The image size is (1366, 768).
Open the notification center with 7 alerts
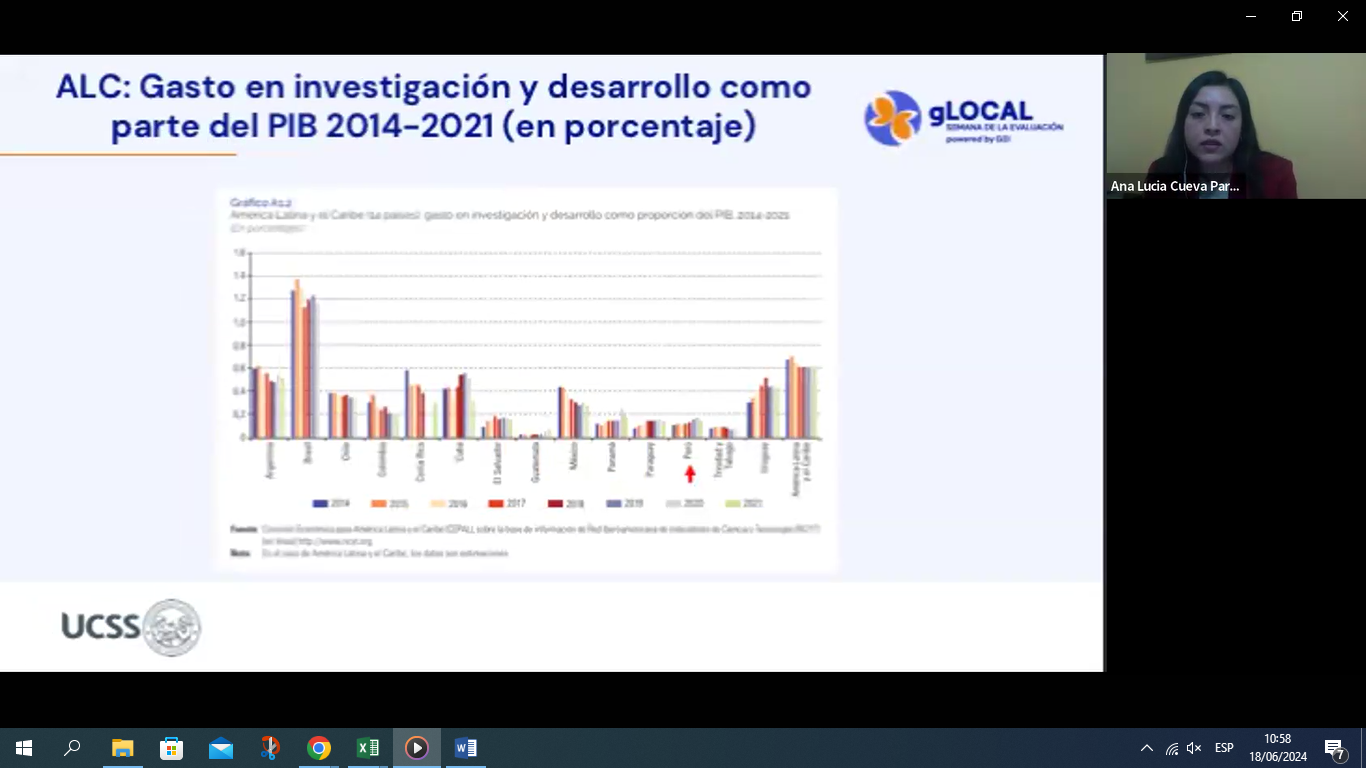1335,748
